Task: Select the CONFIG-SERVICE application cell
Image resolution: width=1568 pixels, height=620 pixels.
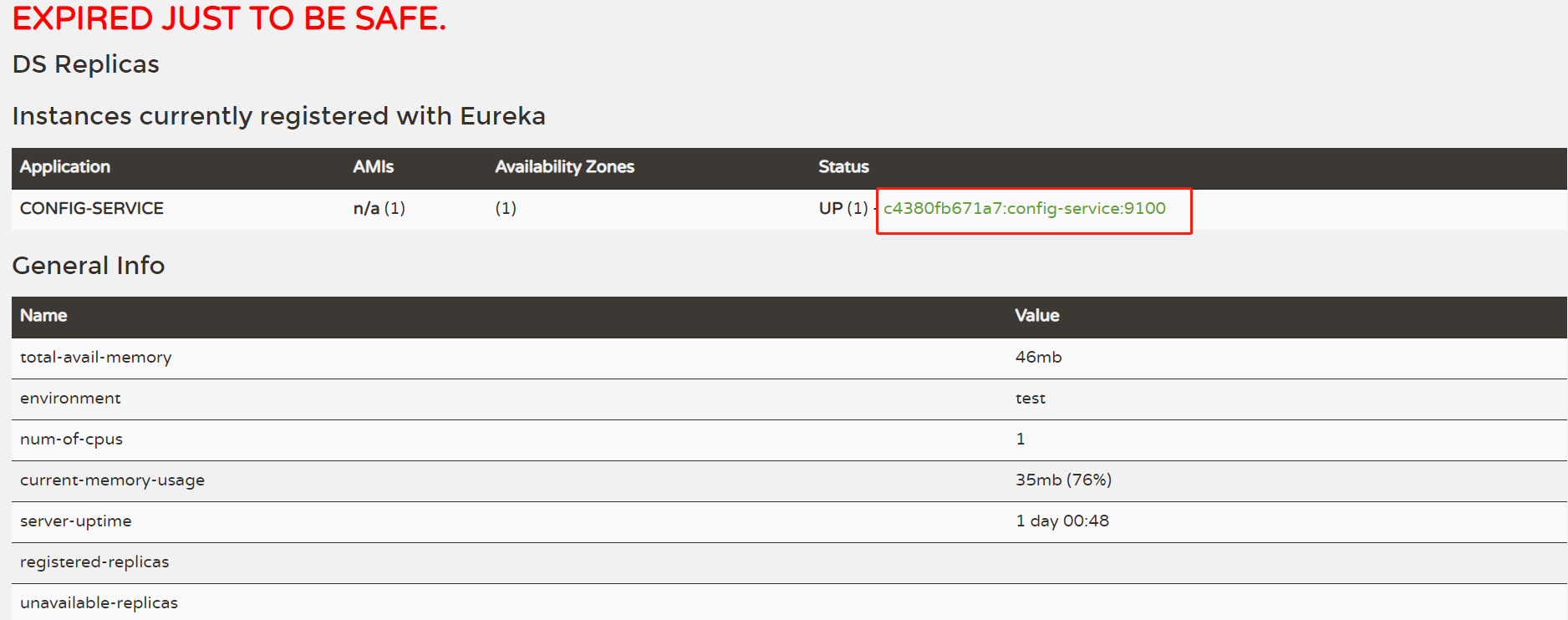Action: [92, 209]
